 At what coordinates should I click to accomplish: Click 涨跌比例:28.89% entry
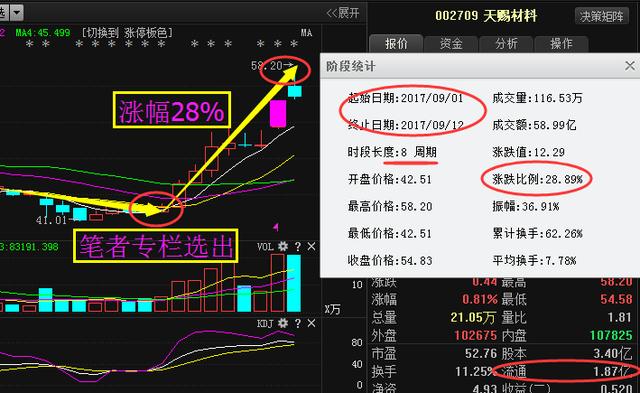pyautogui.click(x=537, y=179)
